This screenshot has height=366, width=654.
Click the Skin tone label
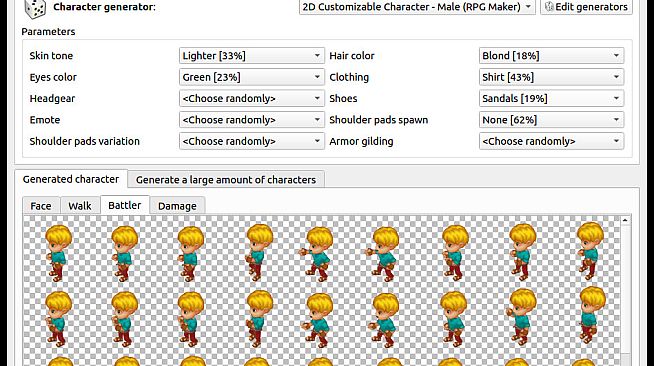click(x=51, y=55)
